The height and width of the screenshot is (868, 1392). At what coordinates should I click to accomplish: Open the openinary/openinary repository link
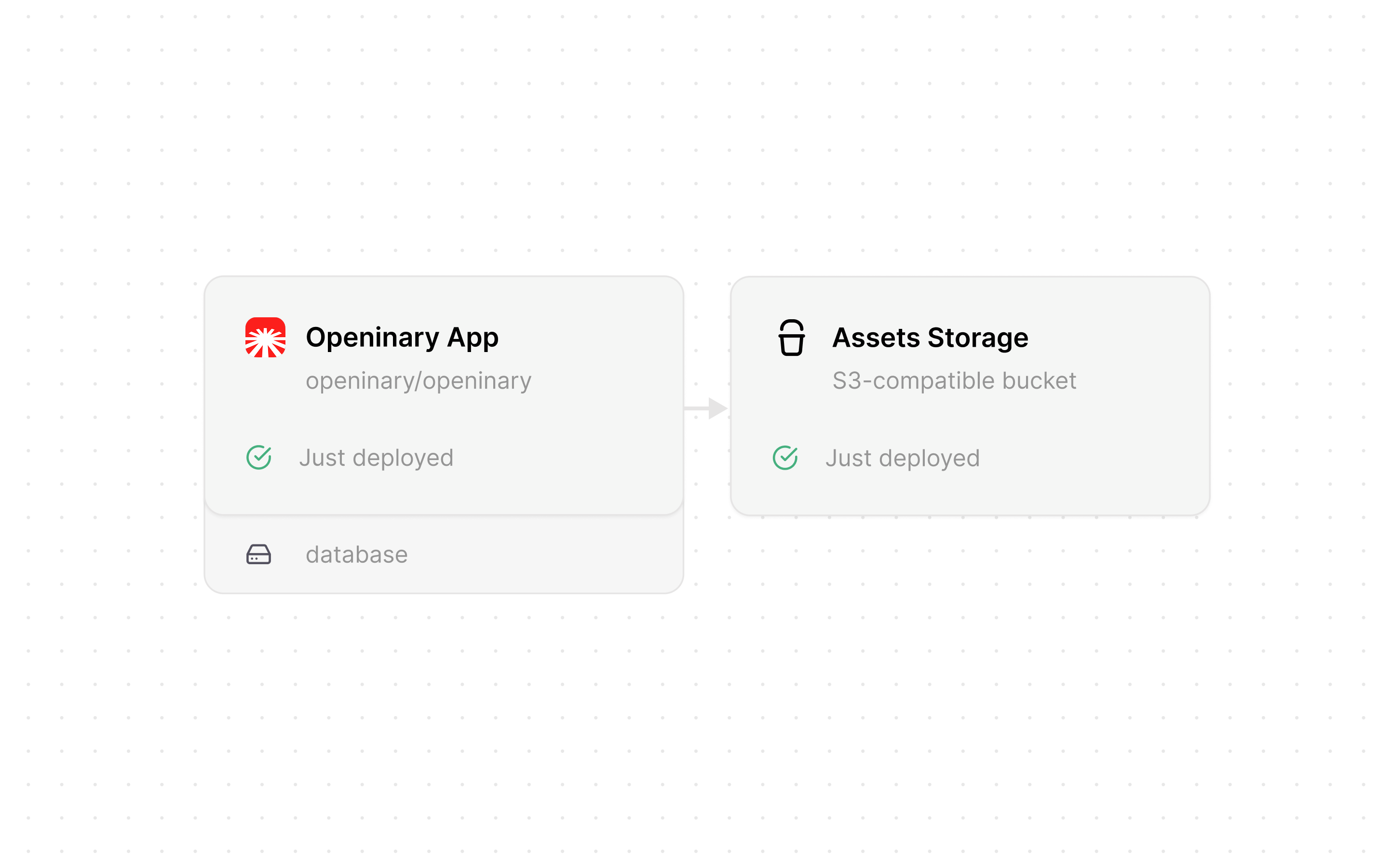(x=419, y=380)
